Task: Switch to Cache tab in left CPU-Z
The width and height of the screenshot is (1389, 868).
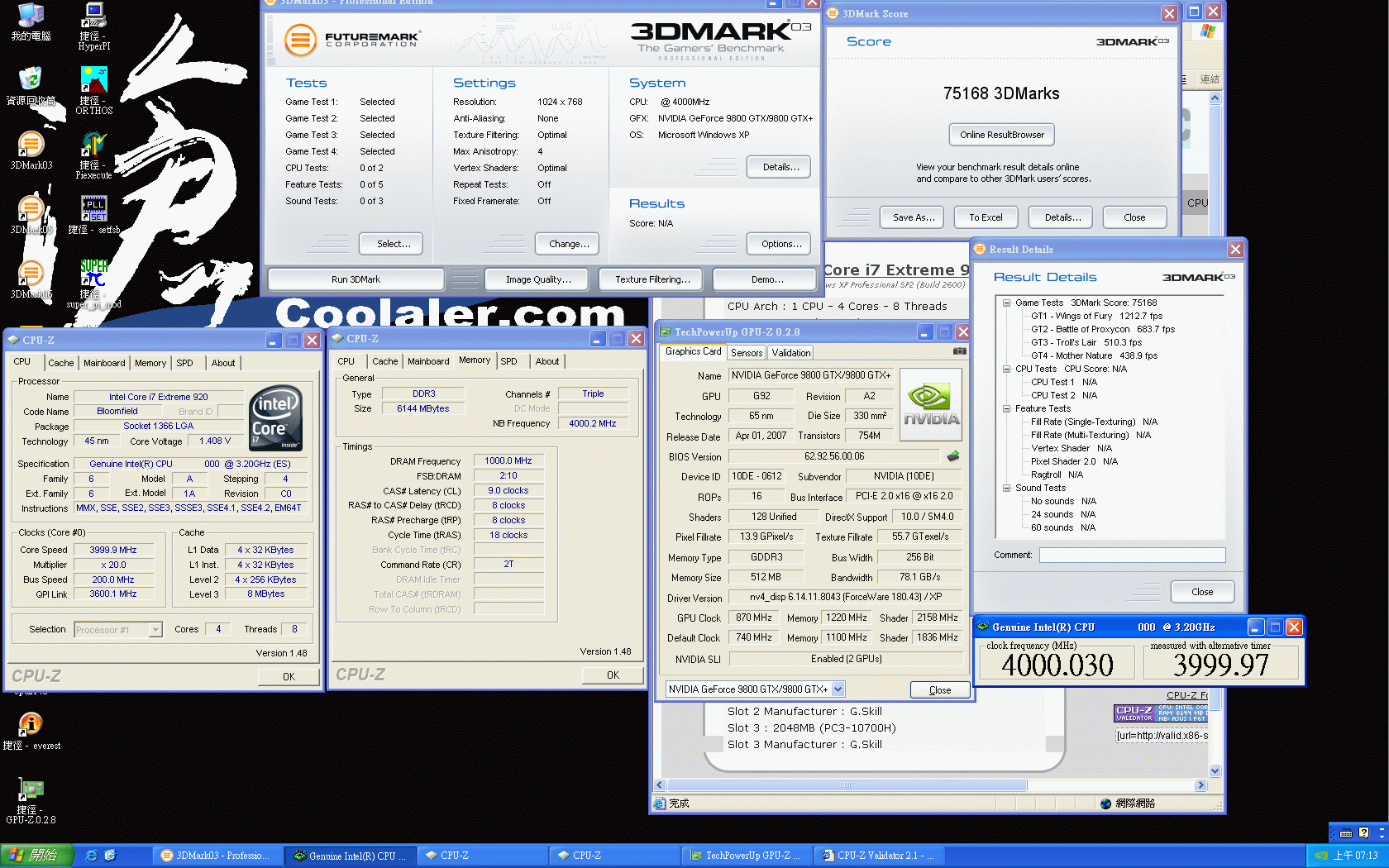Action: point(61,363)
